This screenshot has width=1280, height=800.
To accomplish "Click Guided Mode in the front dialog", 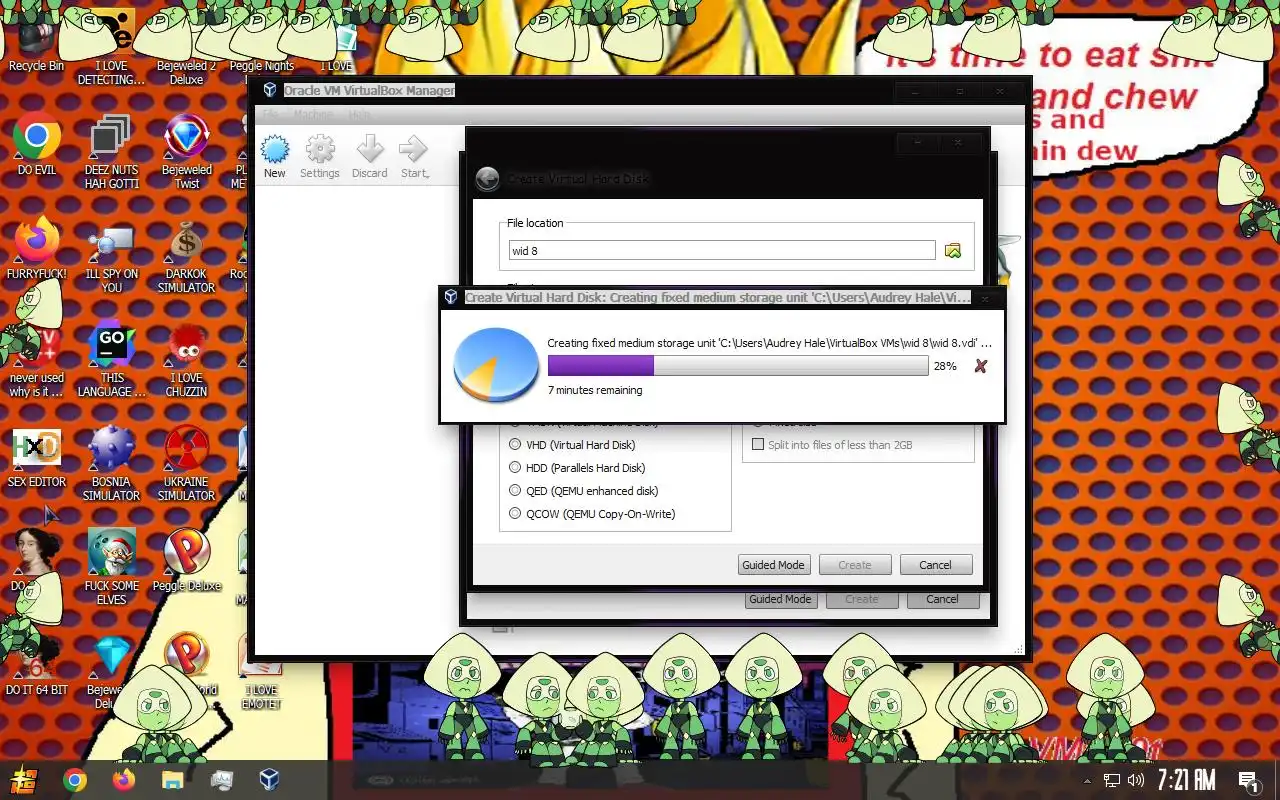I will pos(773,565).
